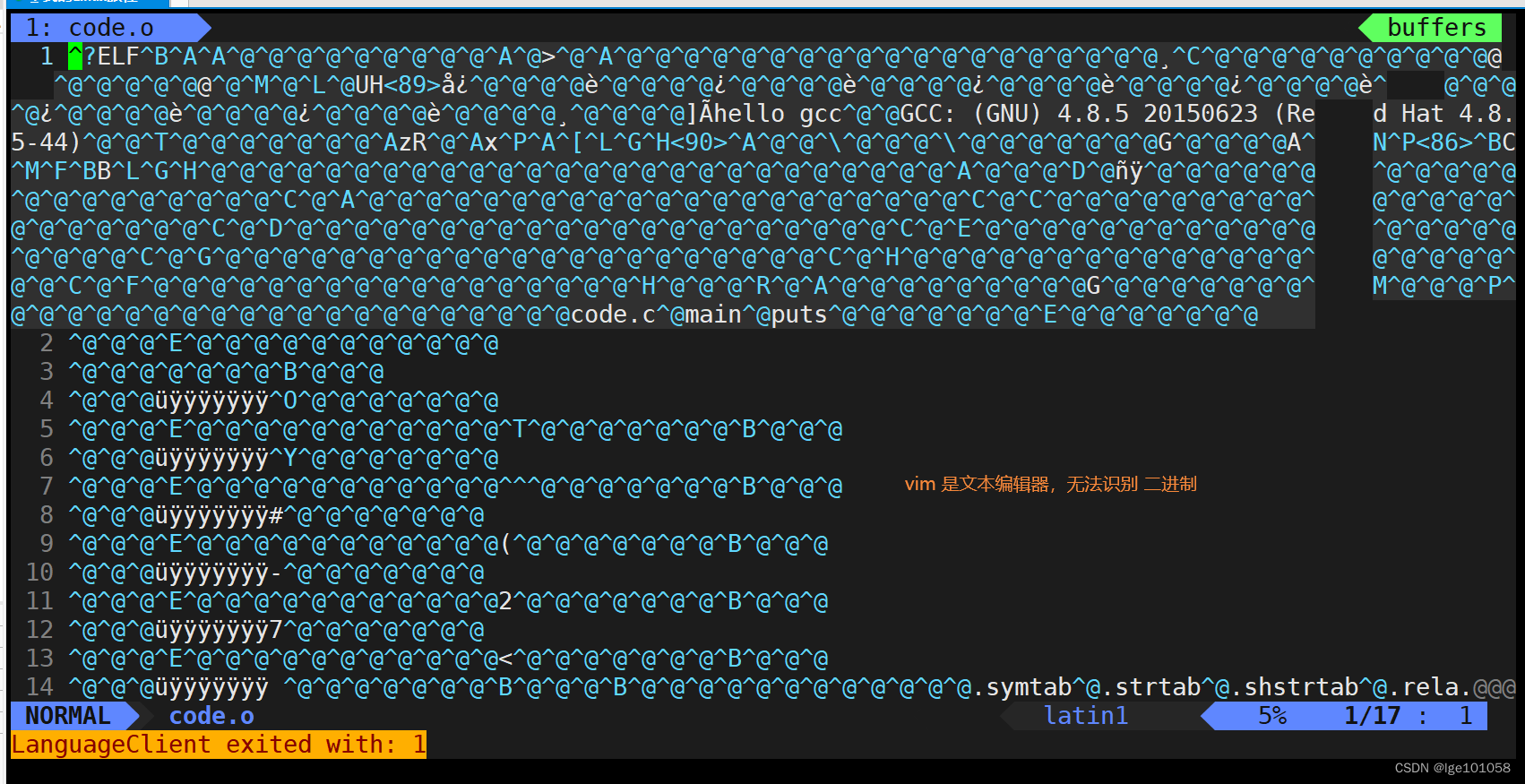This screenshot has height=784, width=1525.
Task: Place cursor on green cursor block
Action: [75, 56]
